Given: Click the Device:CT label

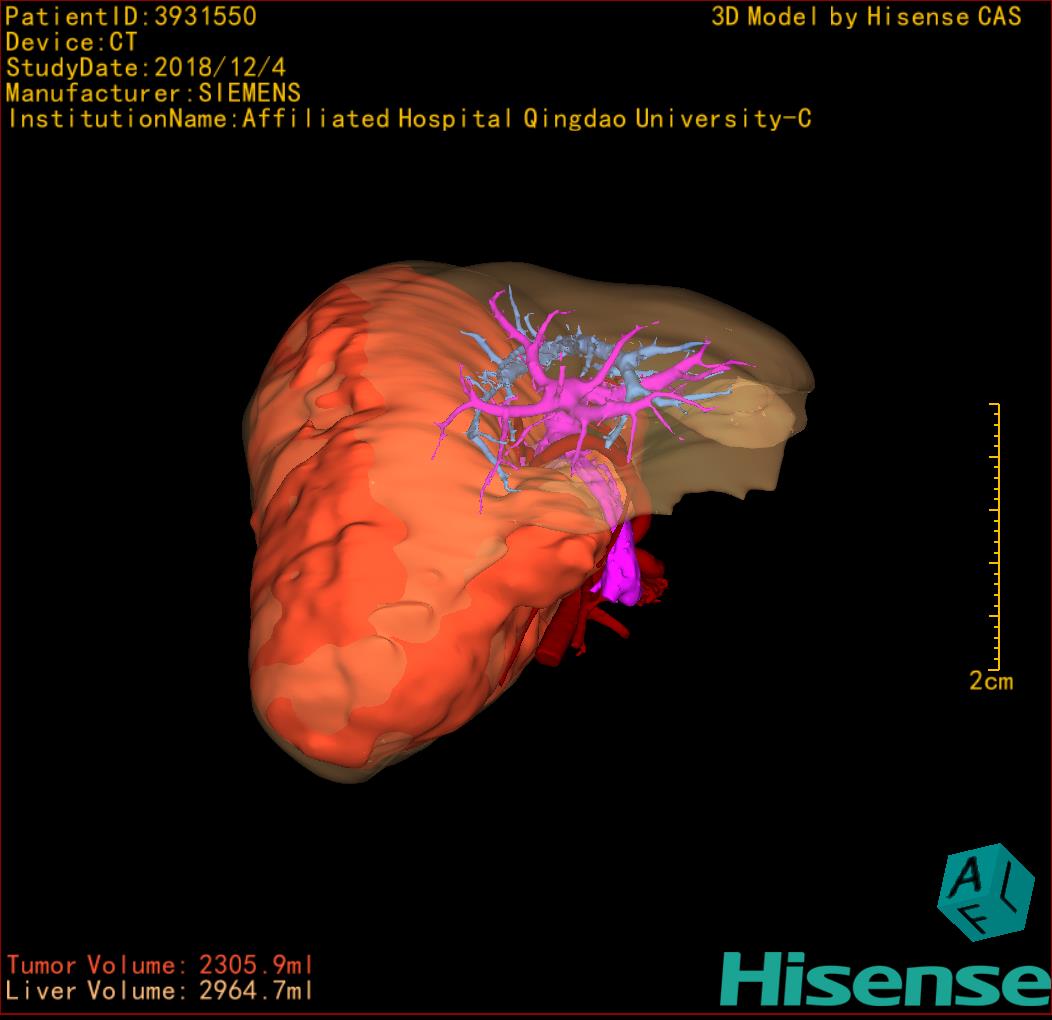Looking at the screenshot, I should (72, 42).
